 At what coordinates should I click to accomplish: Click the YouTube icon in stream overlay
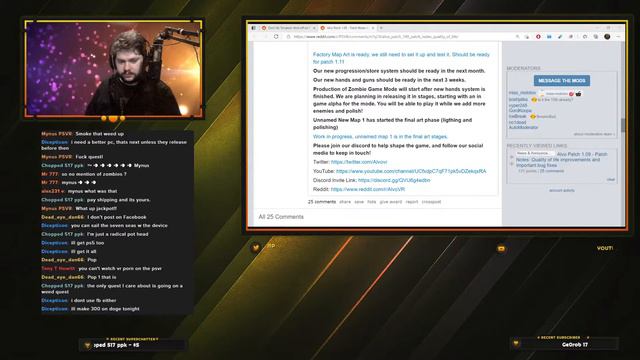coord(501,249)
